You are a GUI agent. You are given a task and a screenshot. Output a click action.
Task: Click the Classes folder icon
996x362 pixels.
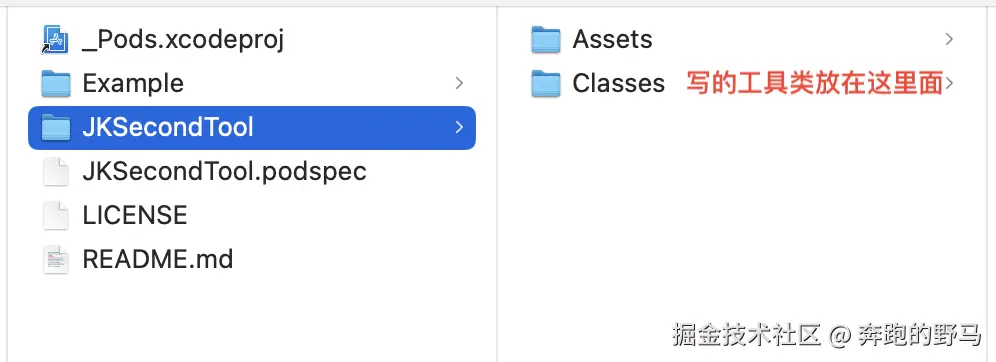546,84
